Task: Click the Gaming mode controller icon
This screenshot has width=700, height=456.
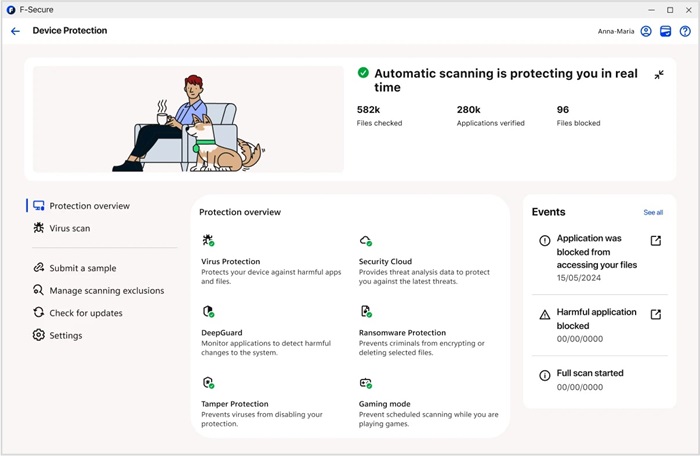Action: click(x=366, y=383)
